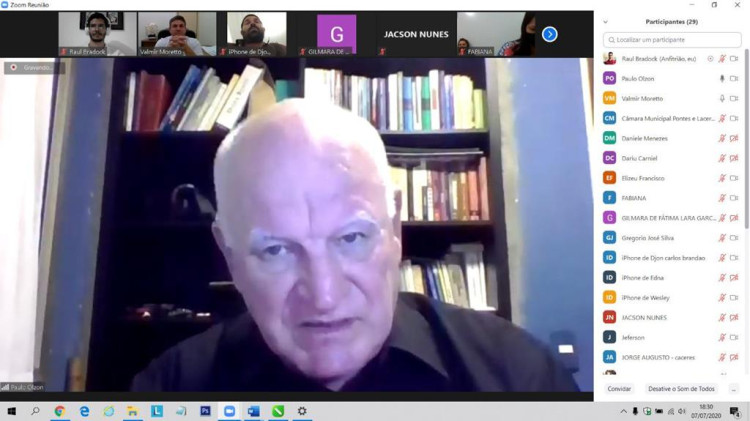The image size is (750, 421).
Task: Click the recording indicator beside Raul Bradock
Action: click(710, 59)
